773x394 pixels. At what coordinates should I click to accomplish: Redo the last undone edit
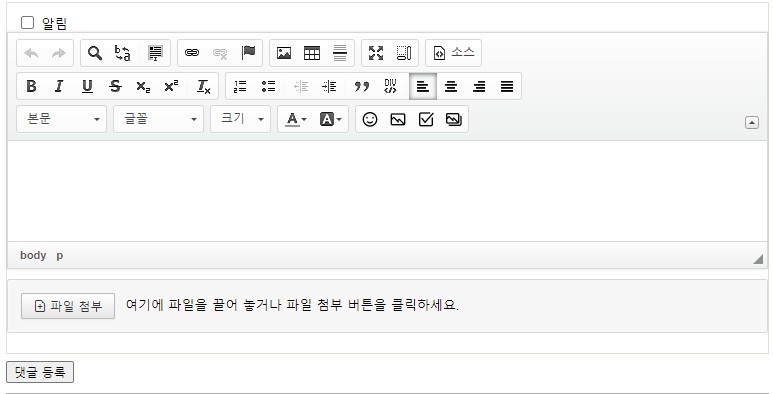click(59, 53)
